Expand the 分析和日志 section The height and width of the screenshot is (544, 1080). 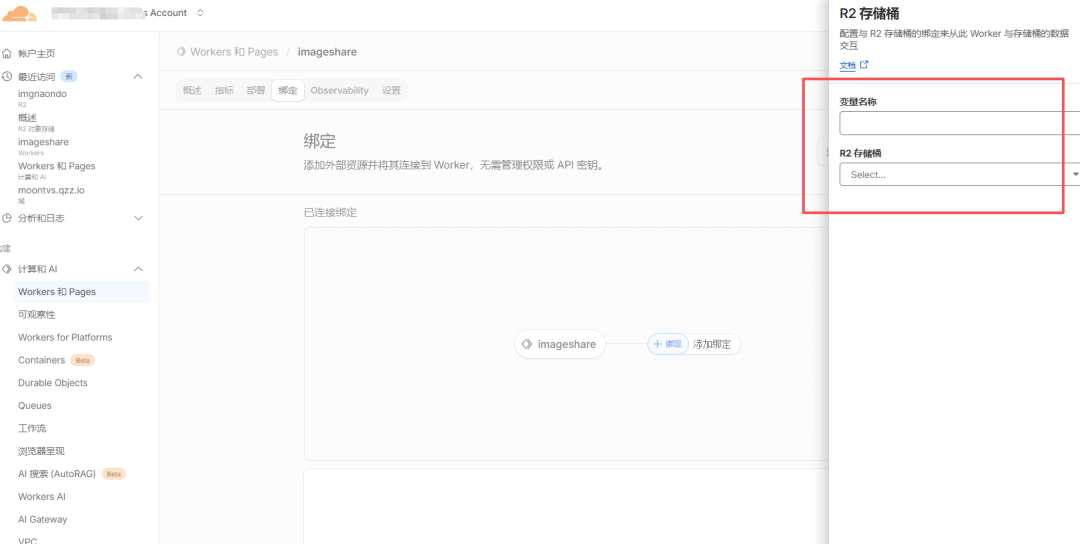pyautogui.click(x=138, y=218)
